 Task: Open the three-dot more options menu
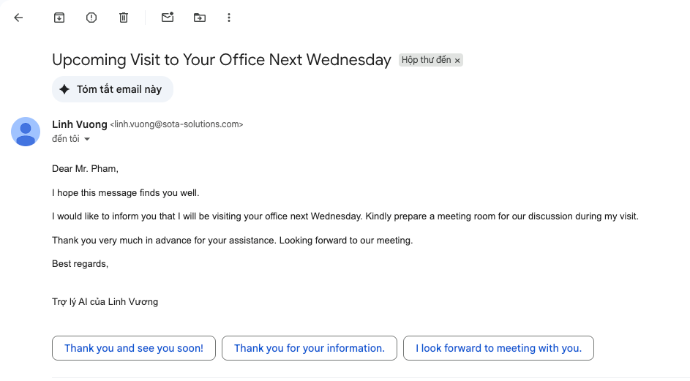point(229,18)
